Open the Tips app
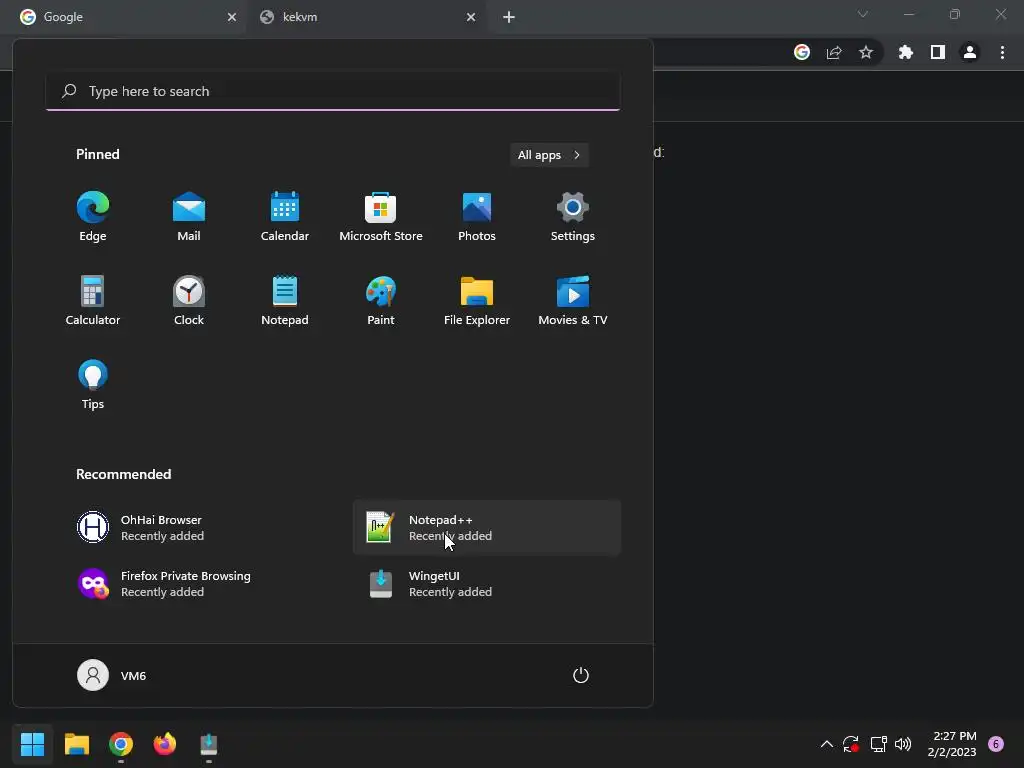The width and height of the screenshot is (1024, 768). click(x=93, y=385)
